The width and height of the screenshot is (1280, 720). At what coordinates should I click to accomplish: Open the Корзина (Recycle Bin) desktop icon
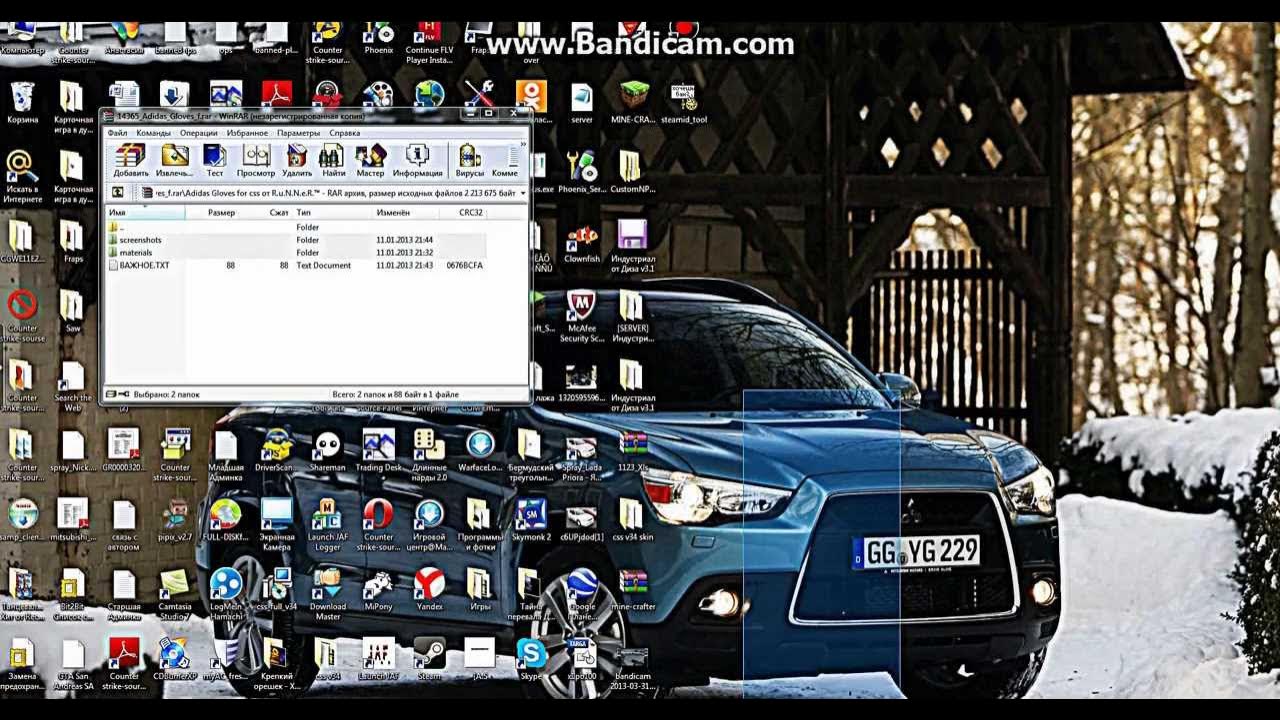coord(22,103)
